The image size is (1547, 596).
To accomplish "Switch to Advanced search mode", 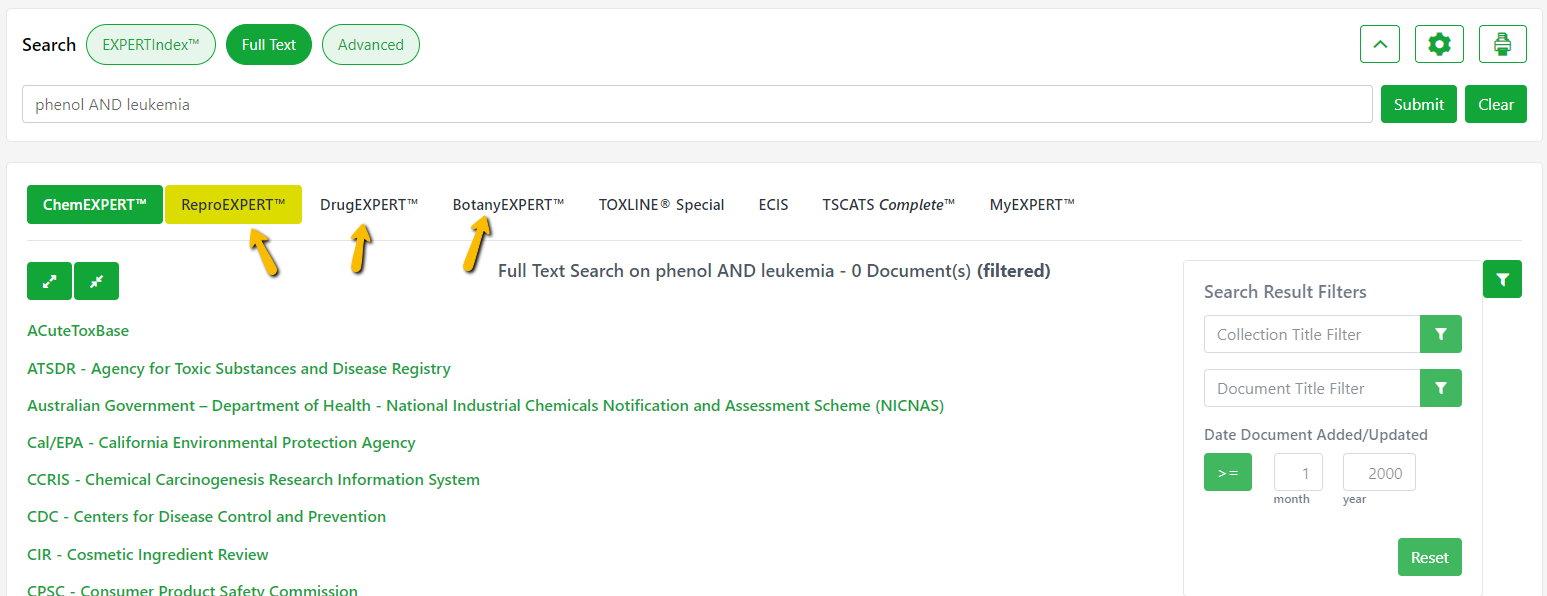I will pyautogui.click(x=370, y=45).
